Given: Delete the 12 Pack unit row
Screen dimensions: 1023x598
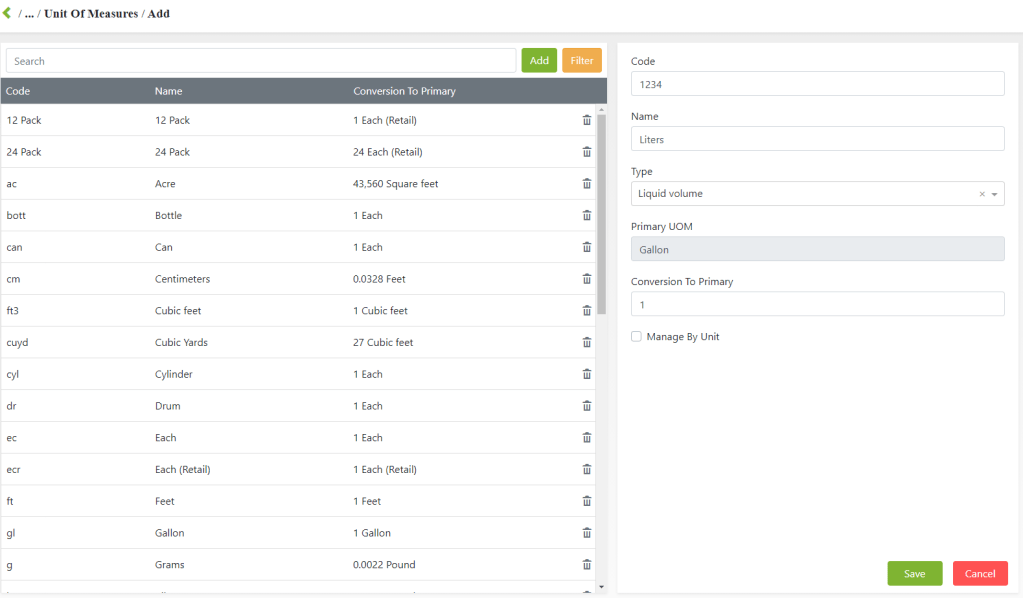Looking at the screenshot, I should pos(587,120).
